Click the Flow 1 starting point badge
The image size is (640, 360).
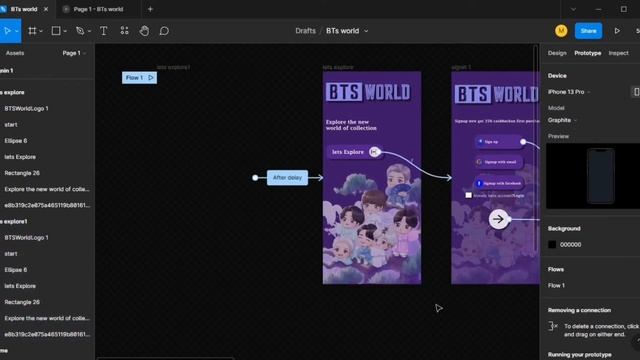pyautogui.click(x=139, y=78)
